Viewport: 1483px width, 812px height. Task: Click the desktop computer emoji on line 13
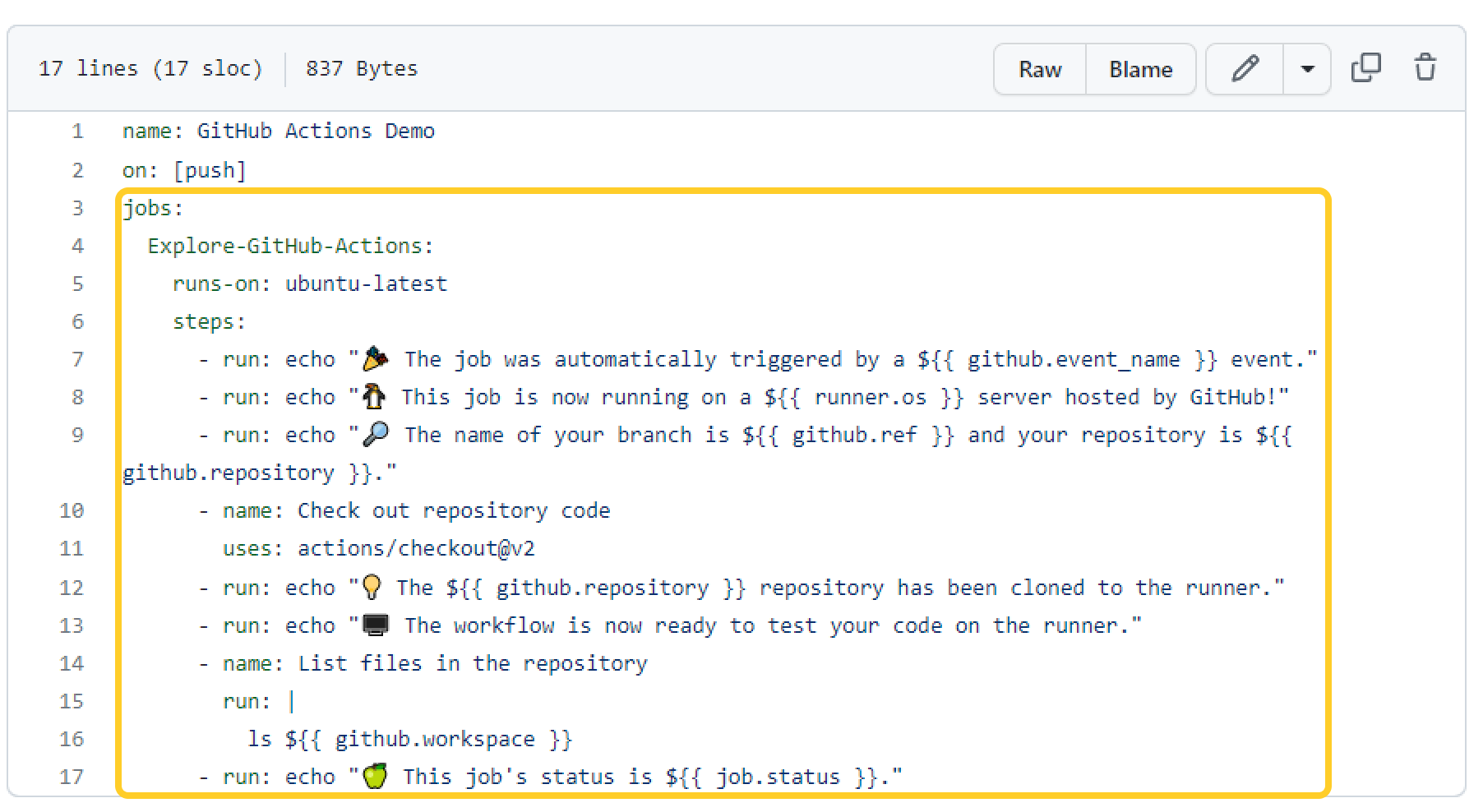pyautogui.click(x=376, y=625)
